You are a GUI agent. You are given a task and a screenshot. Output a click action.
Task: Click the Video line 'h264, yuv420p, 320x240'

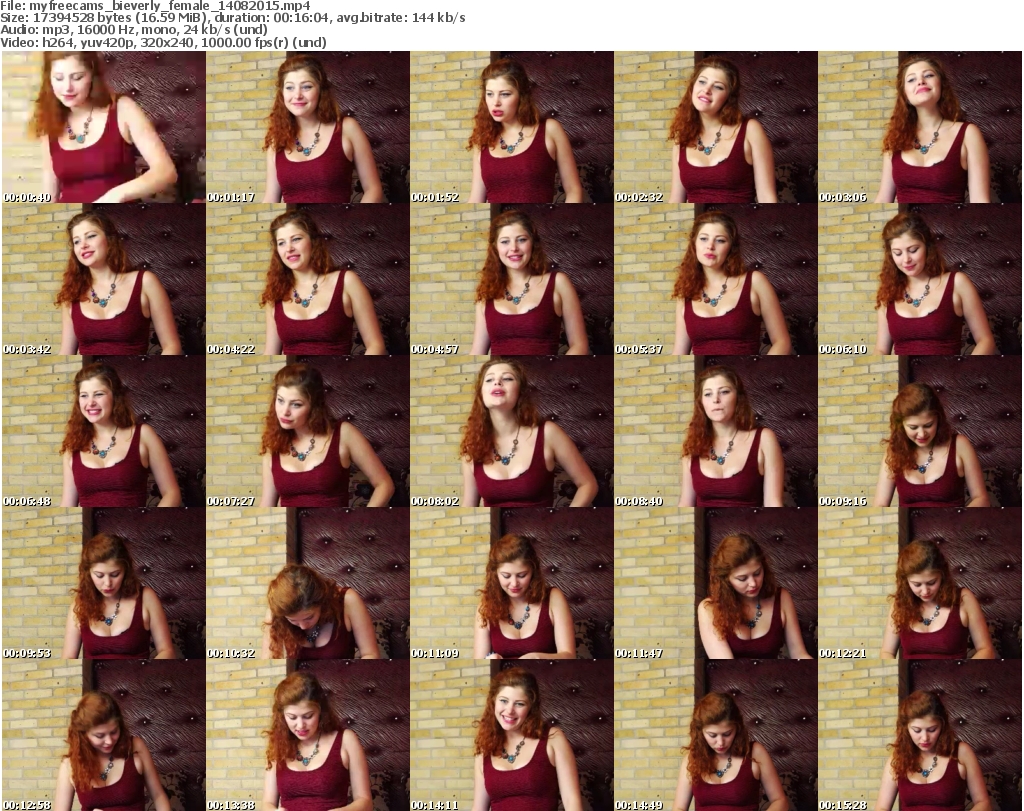163,42
